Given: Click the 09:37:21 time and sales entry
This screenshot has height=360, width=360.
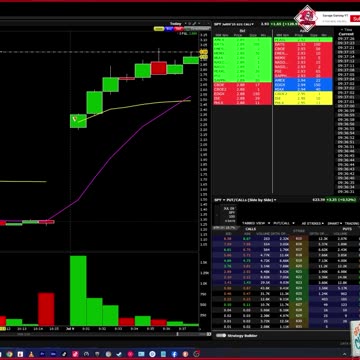Looking at the screenshot, I should point(346,48).
